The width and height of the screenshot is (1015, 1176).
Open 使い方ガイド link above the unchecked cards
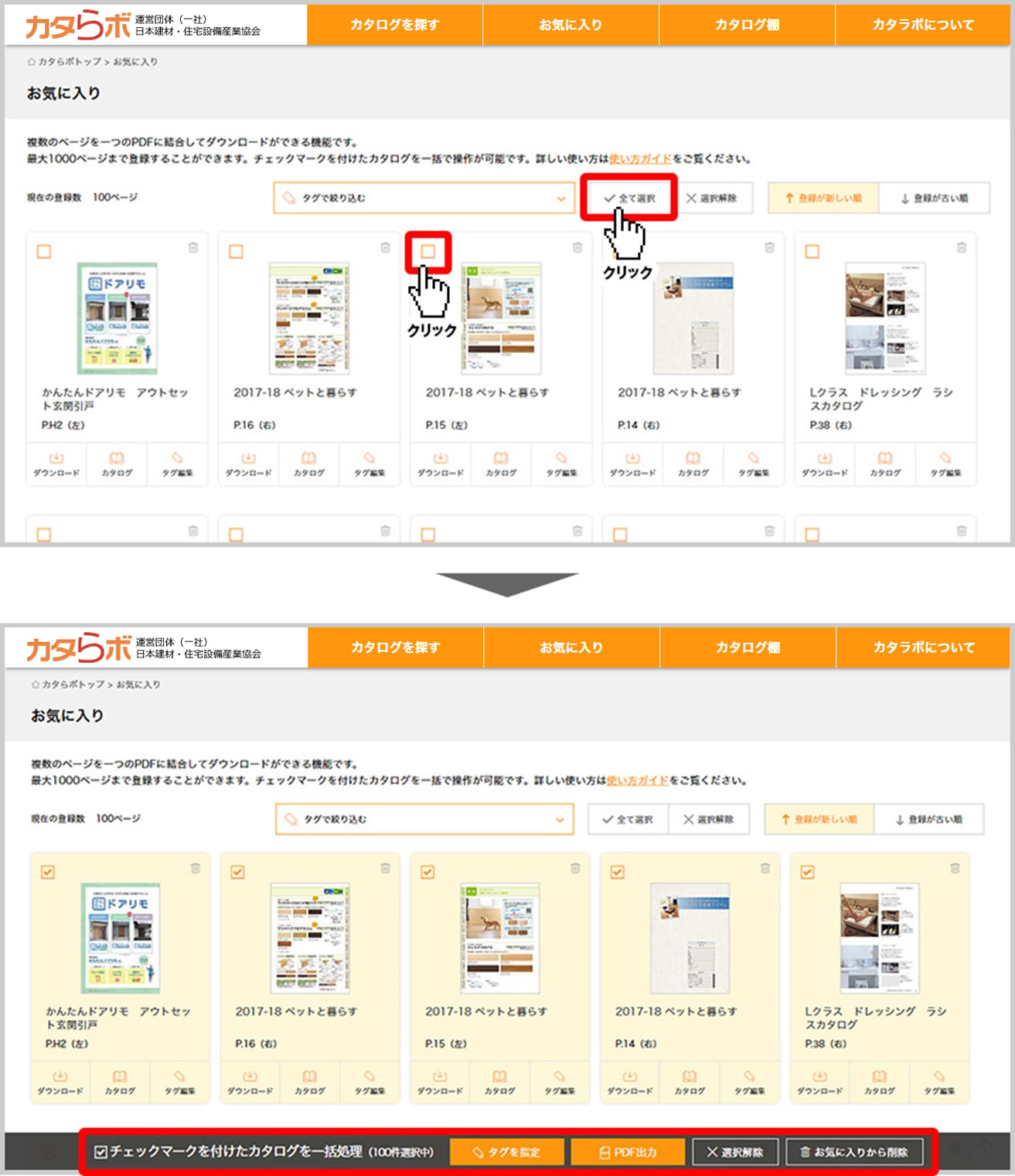point(640,159)
